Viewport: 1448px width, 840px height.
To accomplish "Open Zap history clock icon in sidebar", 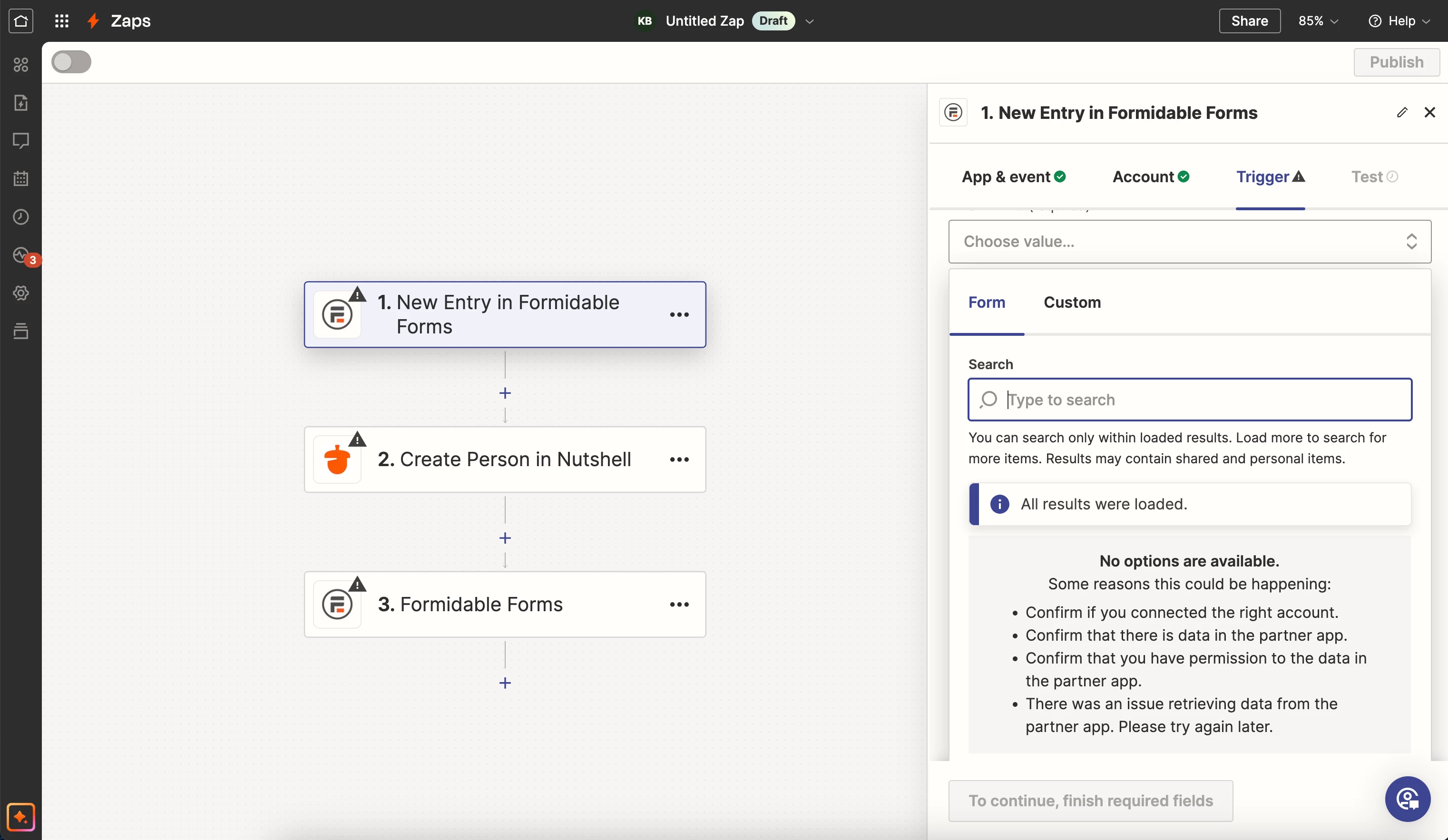I will 20,216.
